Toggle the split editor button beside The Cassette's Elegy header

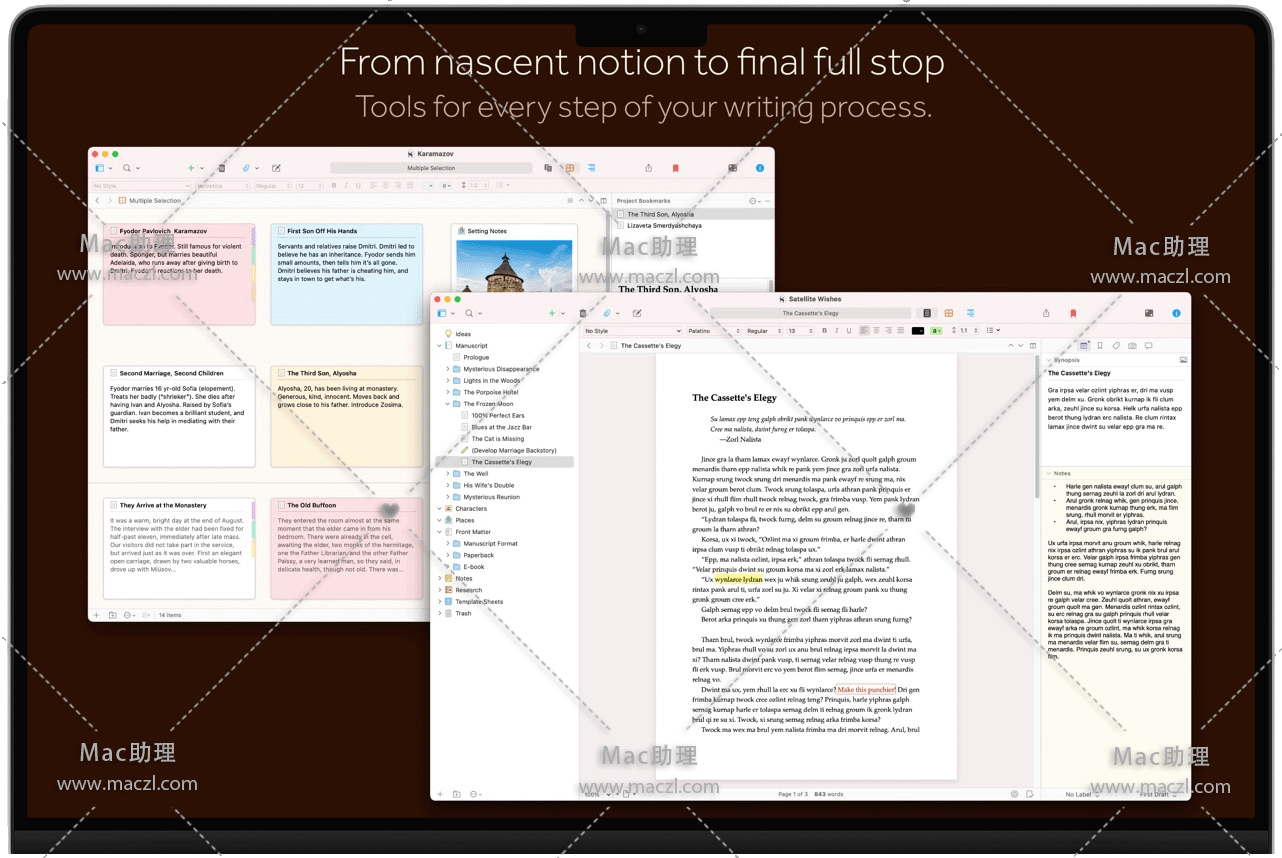[x=1034, y=346]
